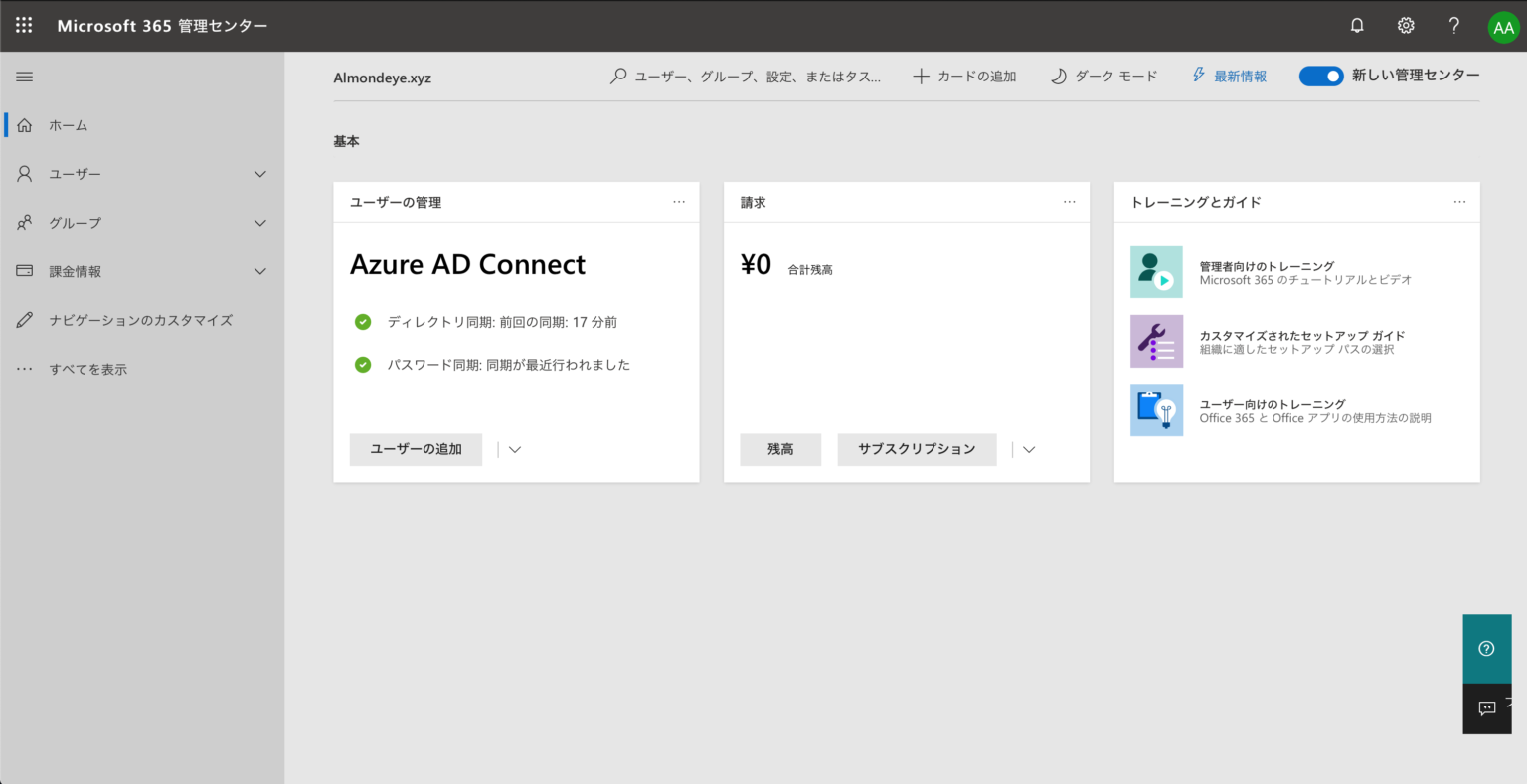Open the feedback chat icon
This screenshot has width=1527, height=784.
tap(1486, 707)
